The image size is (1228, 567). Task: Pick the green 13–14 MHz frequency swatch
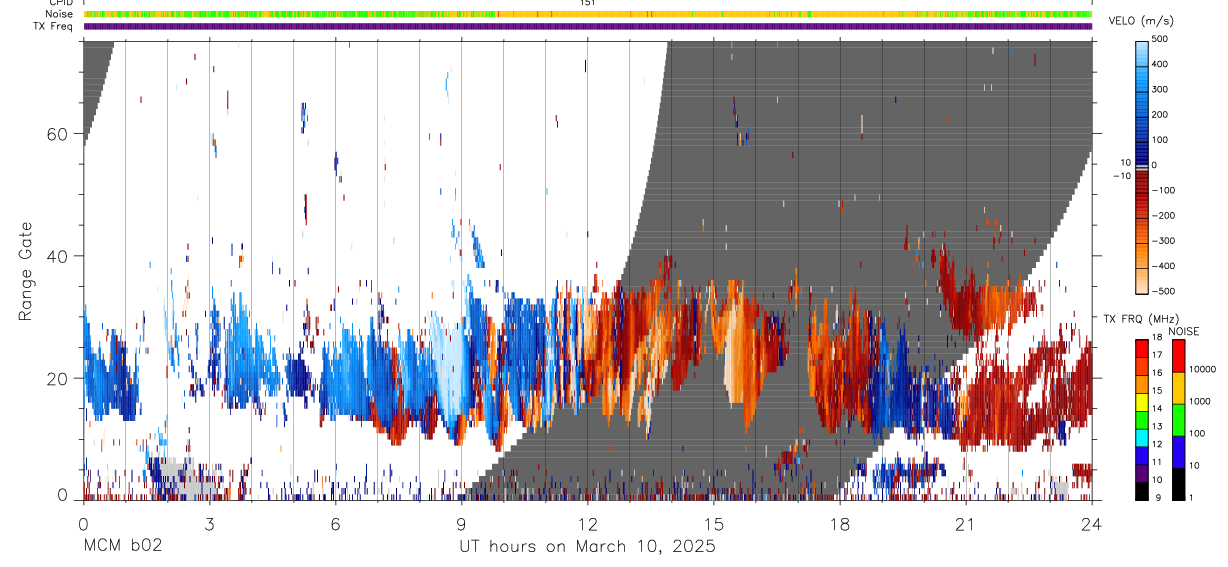click(x=1142, y=419)
